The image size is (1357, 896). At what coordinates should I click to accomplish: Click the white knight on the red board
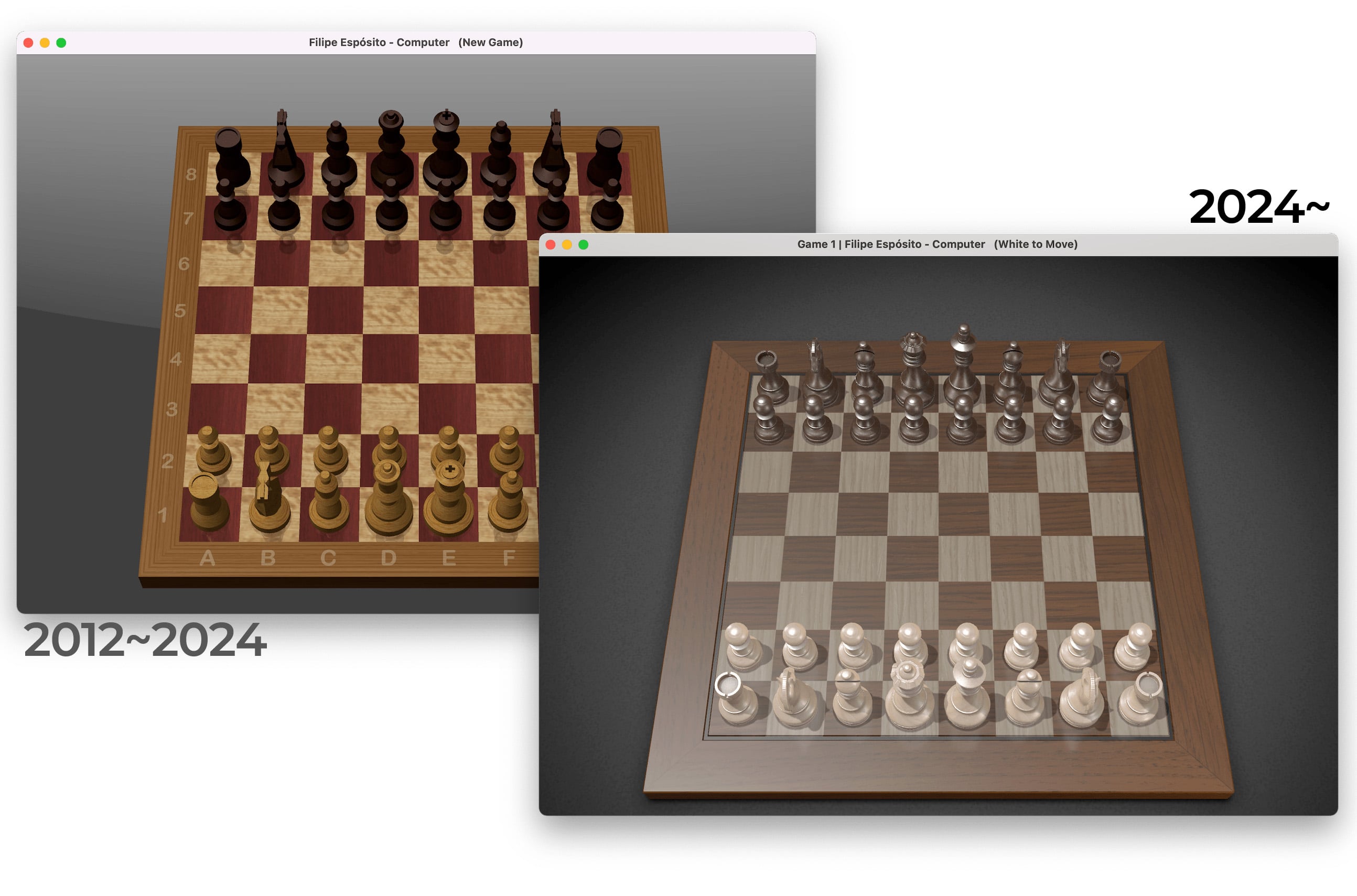click(268, 496)
